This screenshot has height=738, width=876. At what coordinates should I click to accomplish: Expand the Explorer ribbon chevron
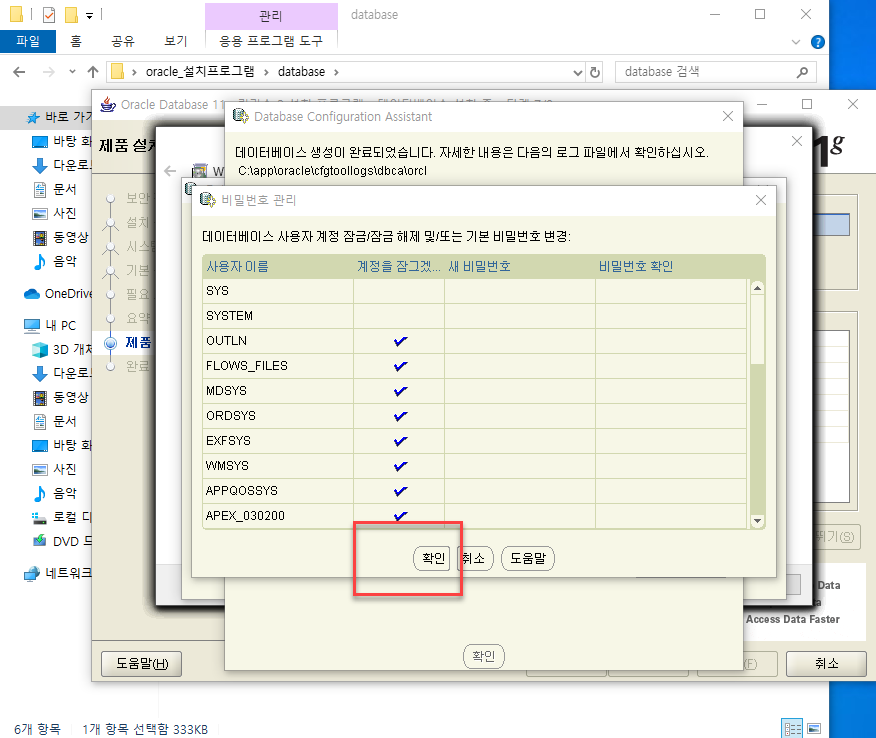tap(796, 42)
